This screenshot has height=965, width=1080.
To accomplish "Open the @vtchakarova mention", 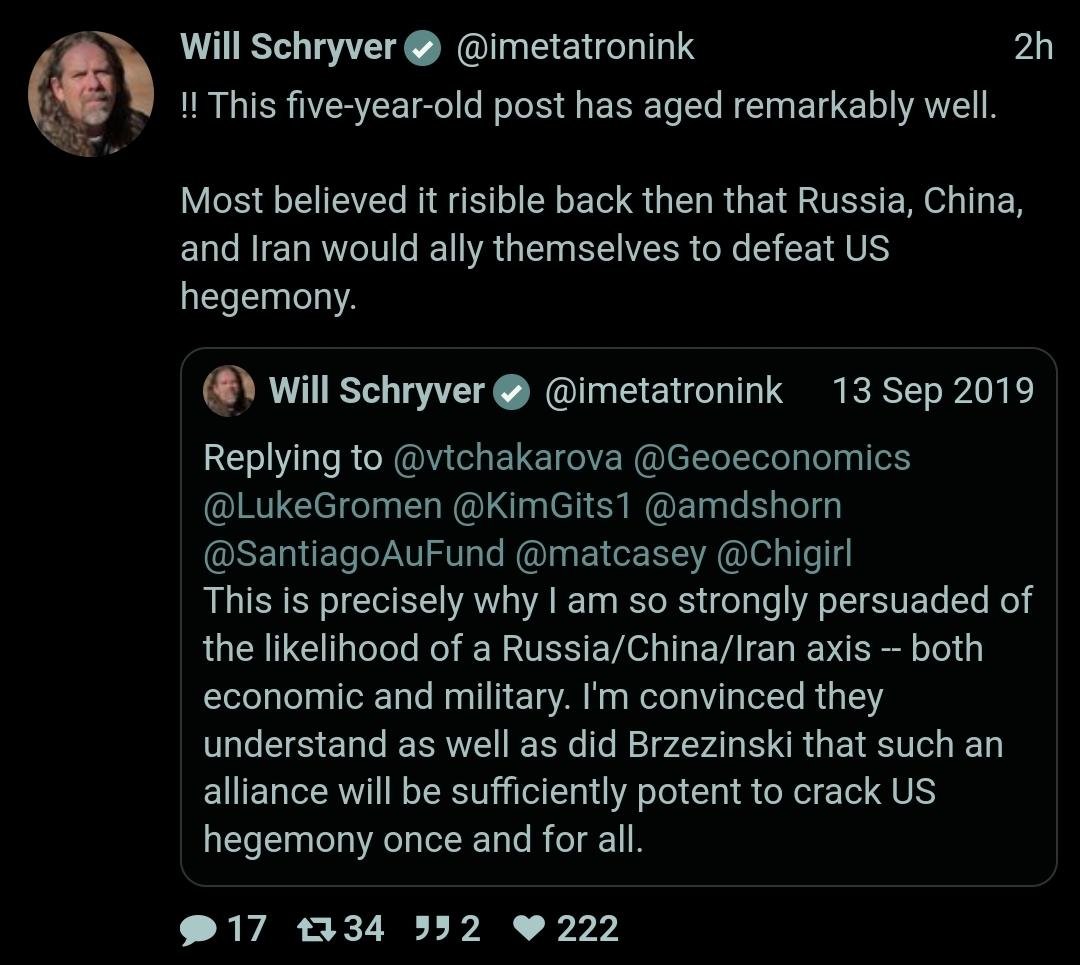I will point(508,457).
